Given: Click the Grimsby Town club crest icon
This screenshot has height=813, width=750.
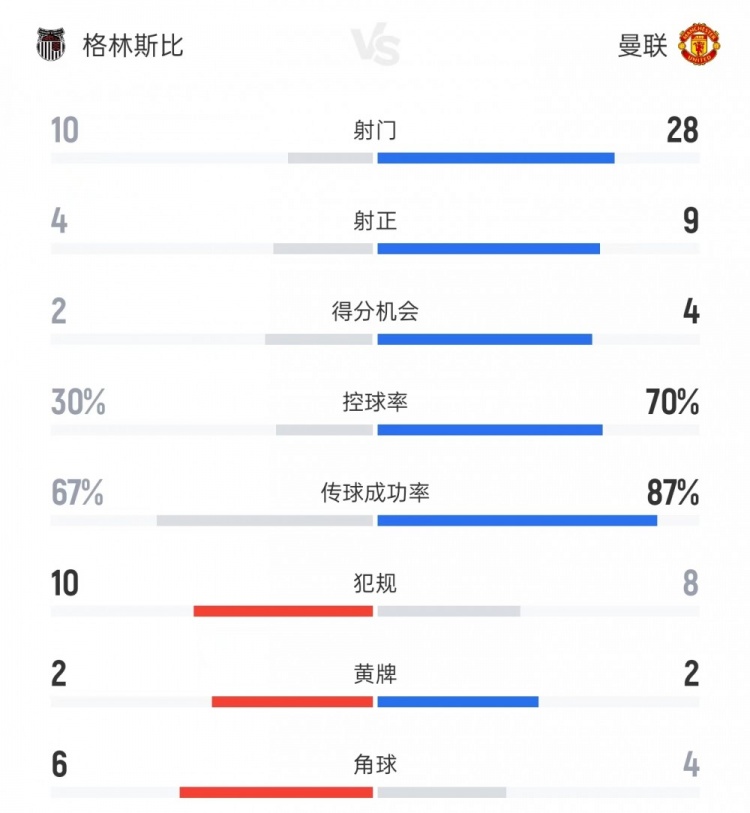Looking at the screenshot, I should coord(51,45).
